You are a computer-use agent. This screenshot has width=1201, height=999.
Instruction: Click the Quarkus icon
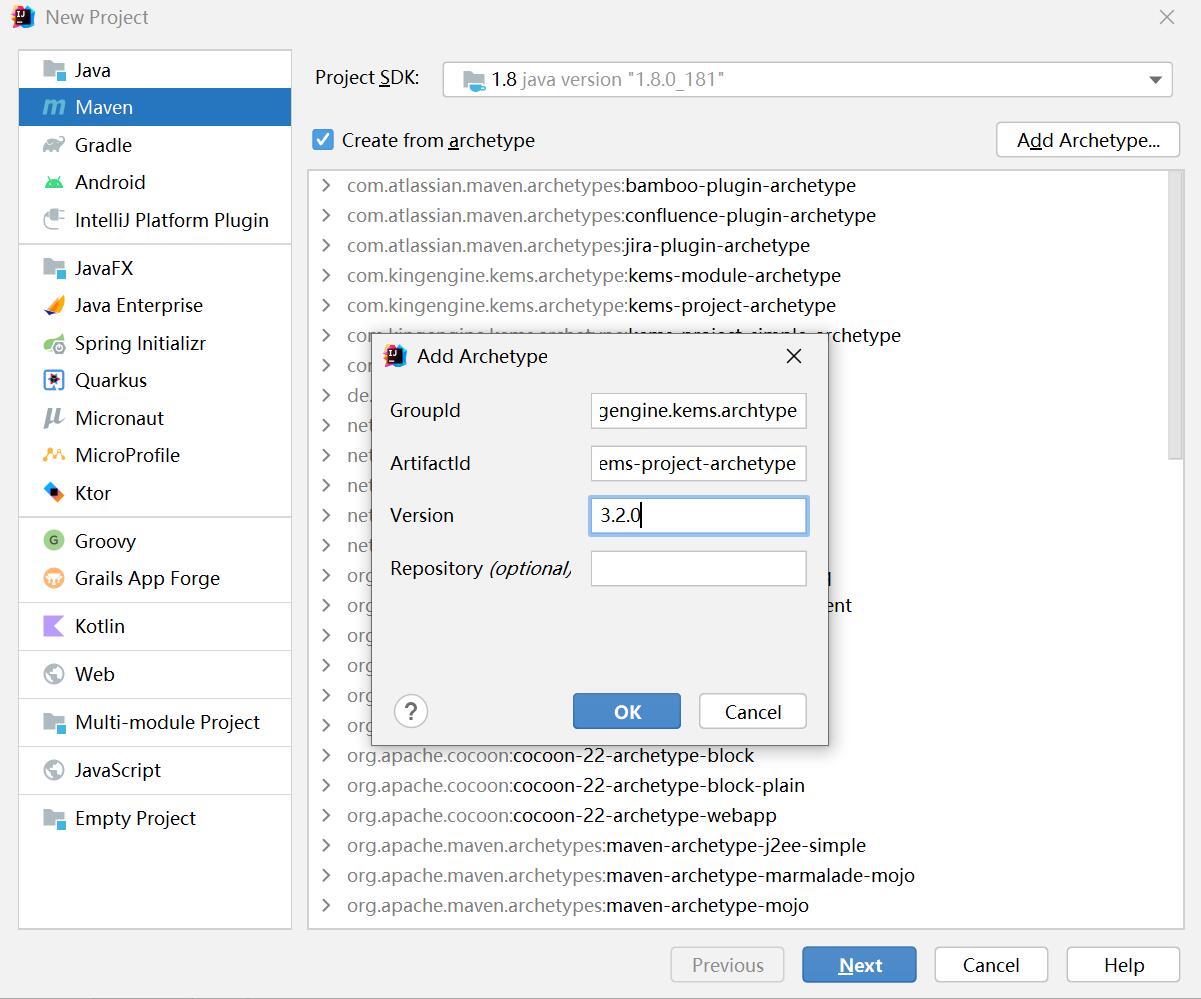tap(54, 380)
